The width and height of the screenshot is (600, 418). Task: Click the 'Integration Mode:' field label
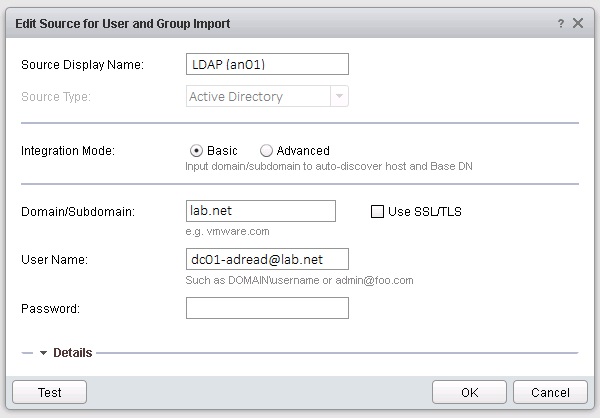[x=67, y=151]
